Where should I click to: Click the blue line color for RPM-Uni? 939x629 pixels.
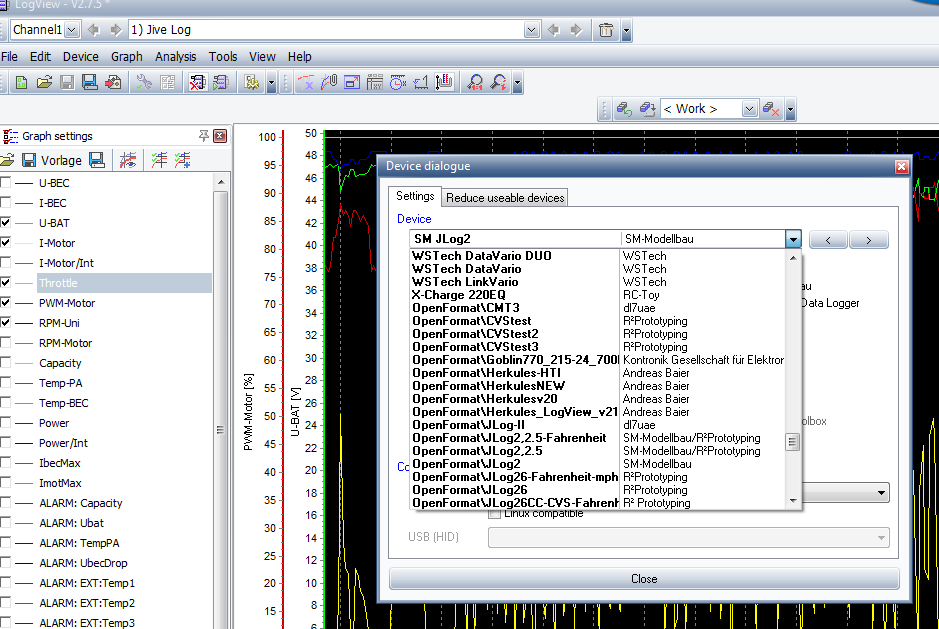tap(24, 323)
